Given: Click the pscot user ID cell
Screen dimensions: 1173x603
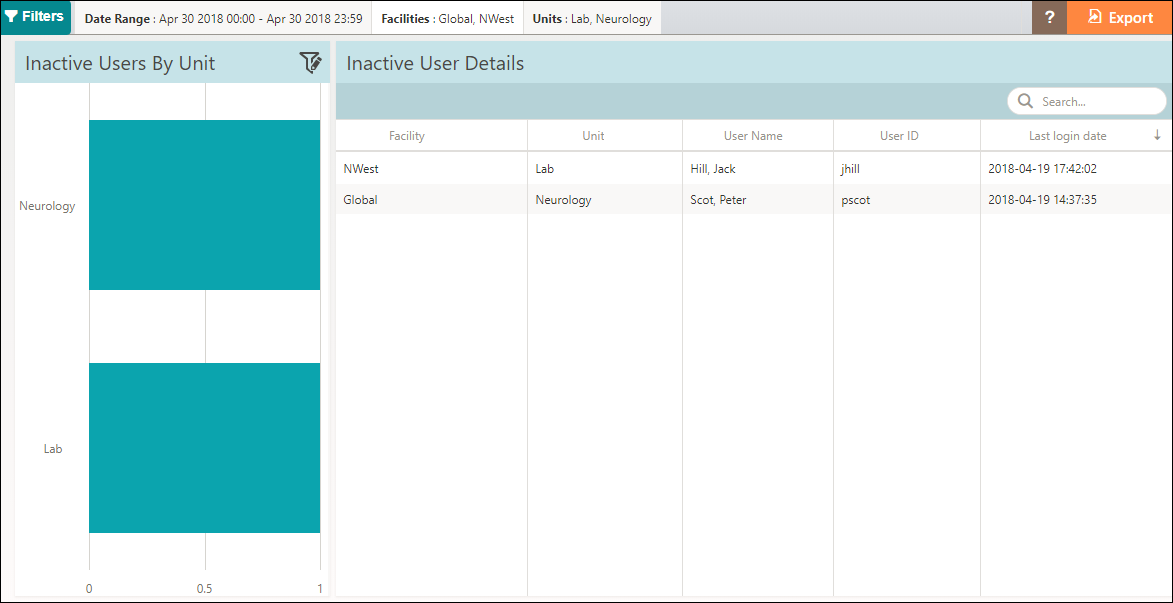Looking at the screenshot, I should point(856,200).
